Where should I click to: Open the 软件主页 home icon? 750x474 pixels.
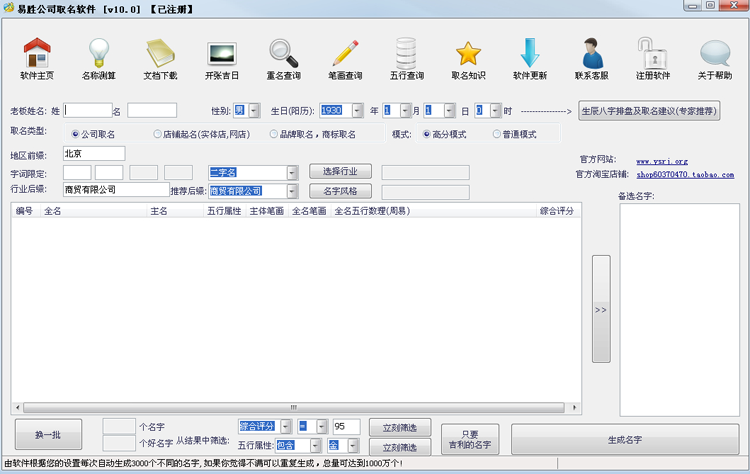(37, 59)
